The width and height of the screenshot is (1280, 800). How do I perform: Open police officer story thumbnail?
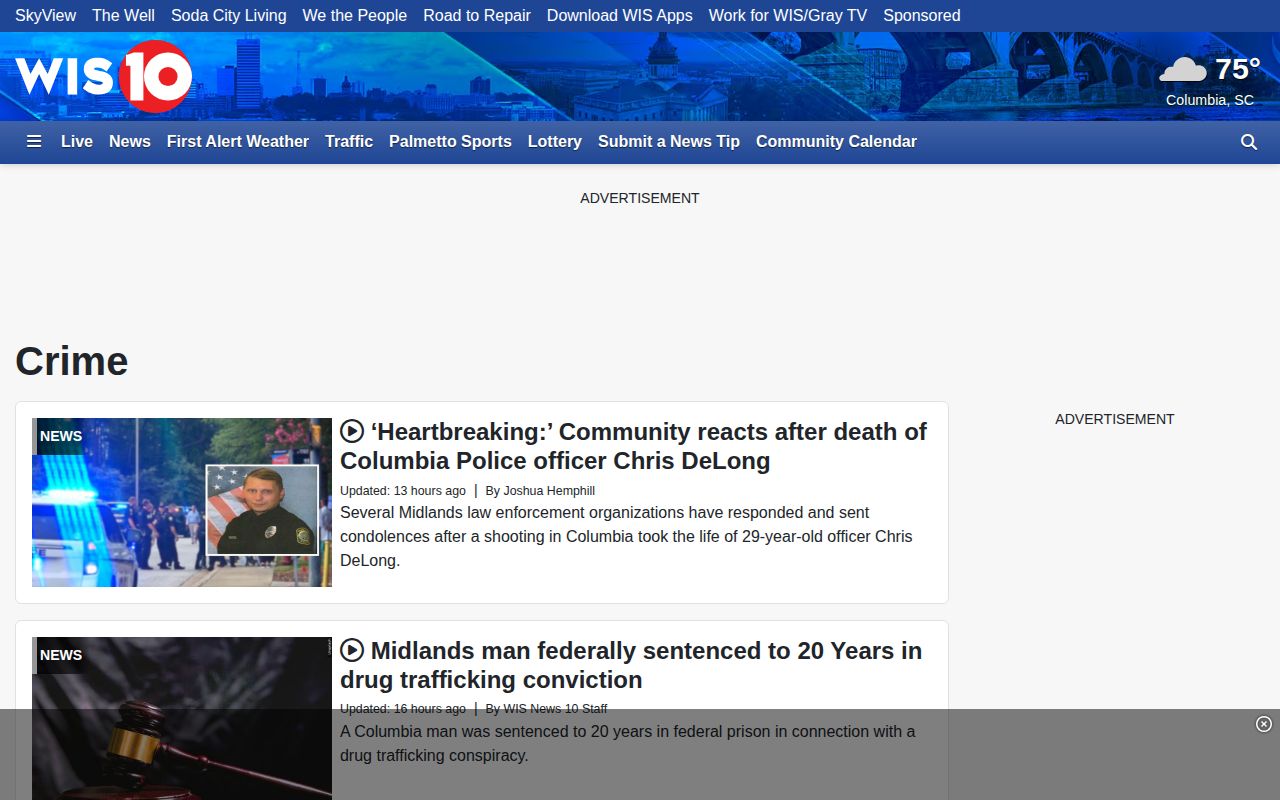pyautogui.click(x=182, y=502)
